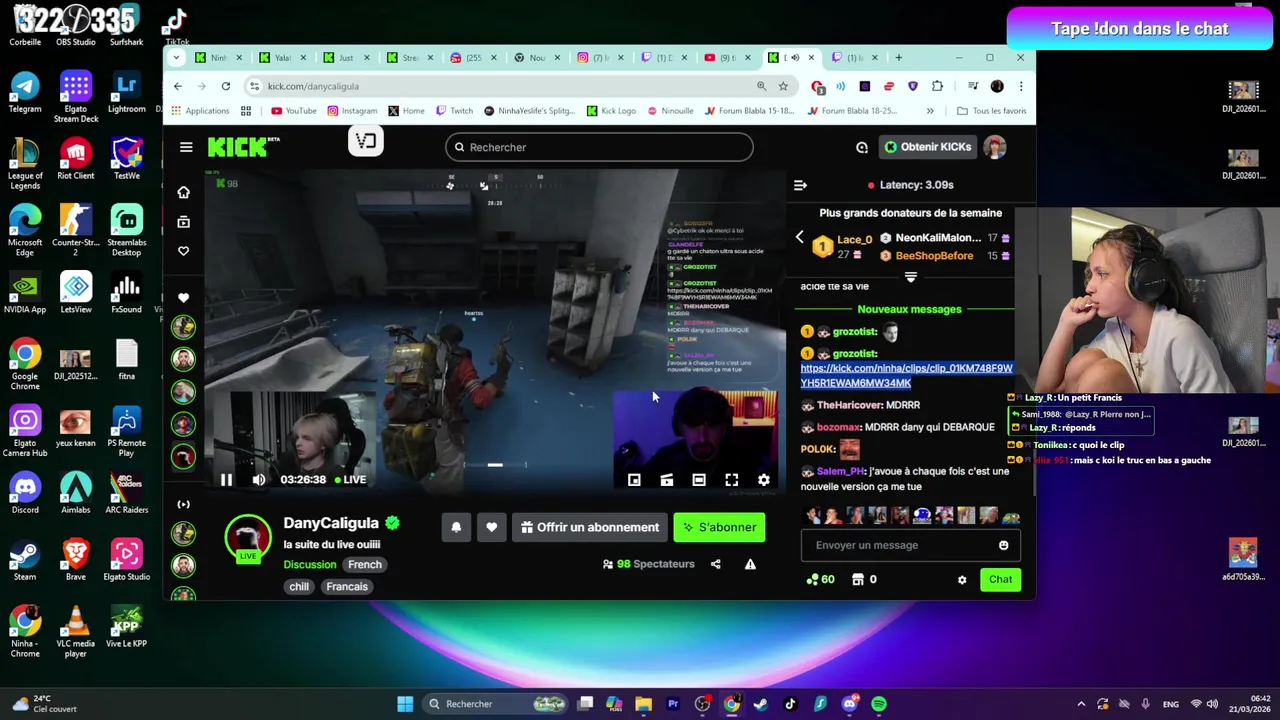The height and width of the screenshot is (720, 1280).
Task: Go to Kick Home via sidebar house icon
Action: click(183, 192)
